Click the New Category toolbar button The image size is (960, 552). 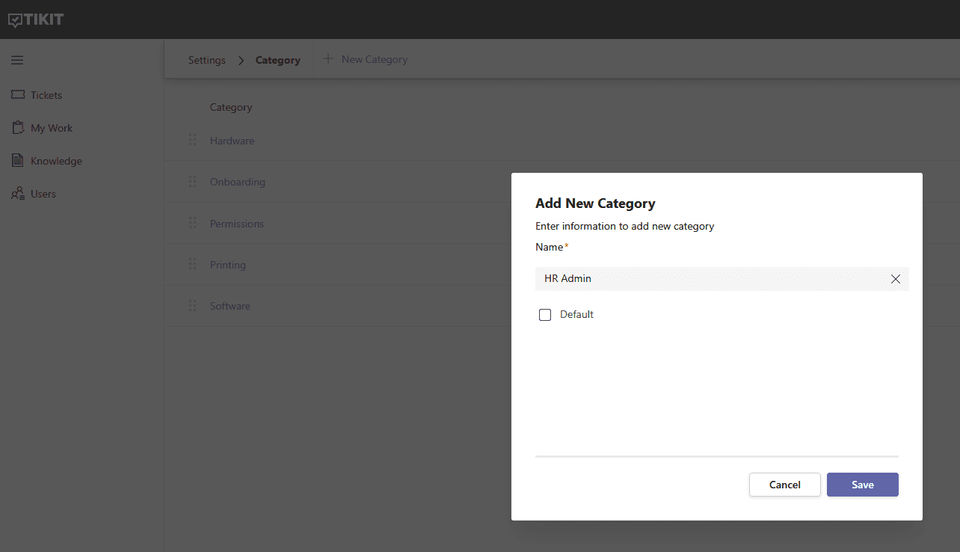click(365, 60)
